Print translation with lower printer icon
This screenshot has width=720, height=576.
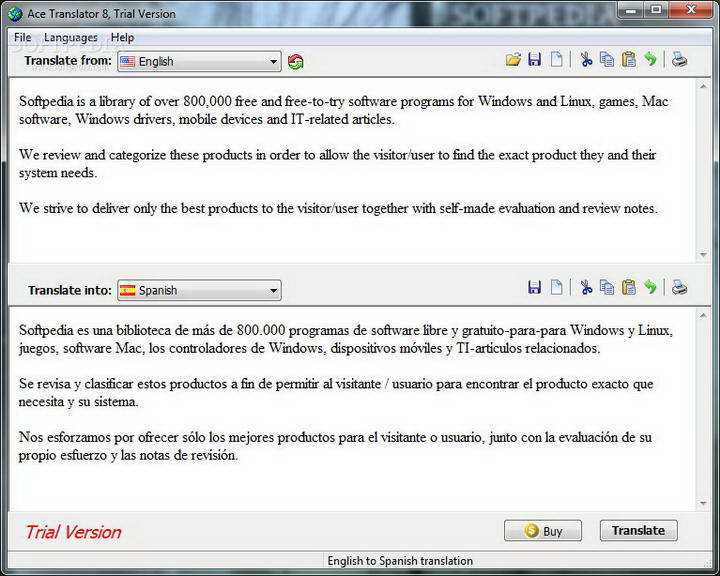(679, 288)
